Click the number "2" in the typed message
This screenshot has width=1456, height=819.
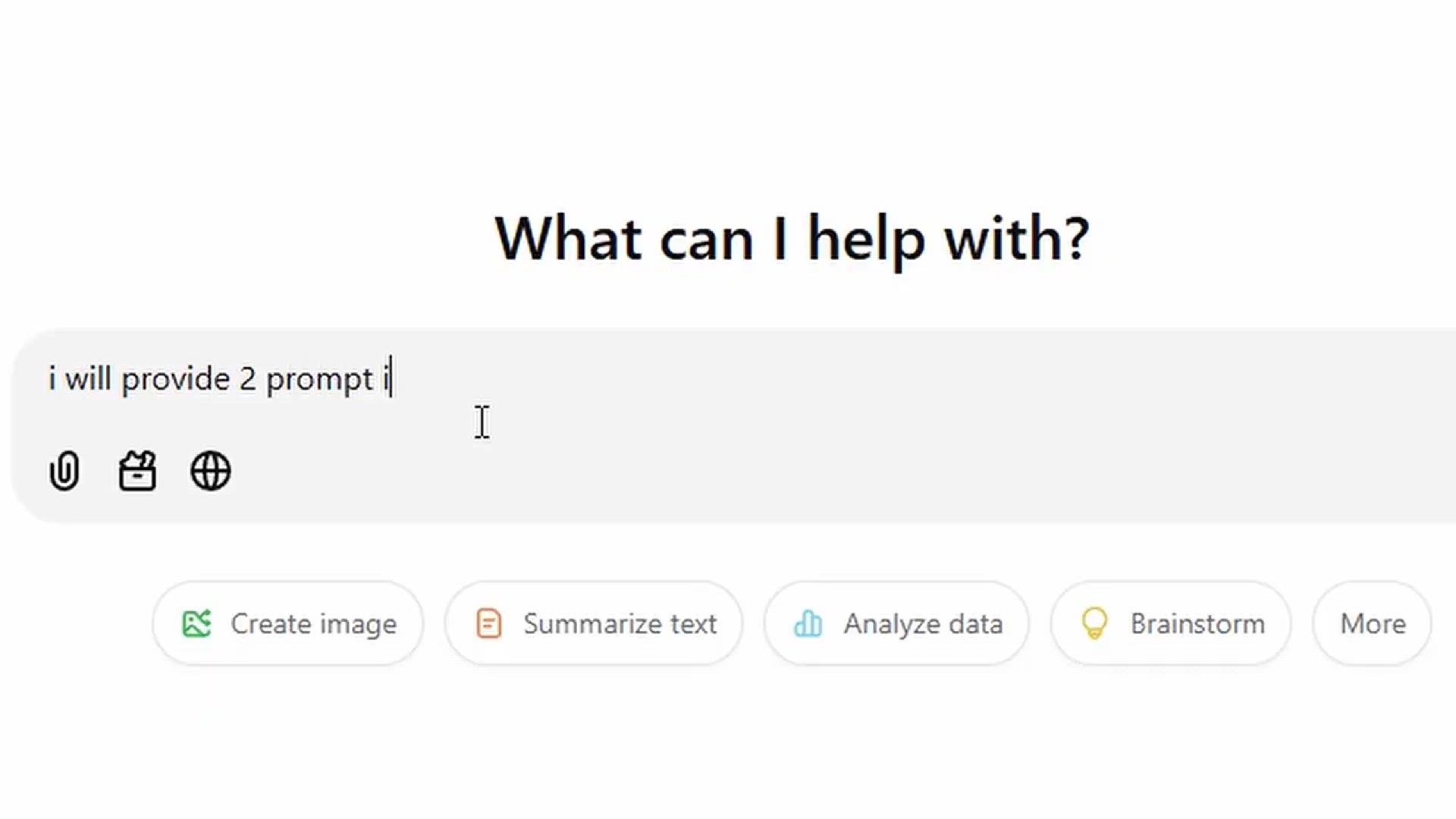248,378
